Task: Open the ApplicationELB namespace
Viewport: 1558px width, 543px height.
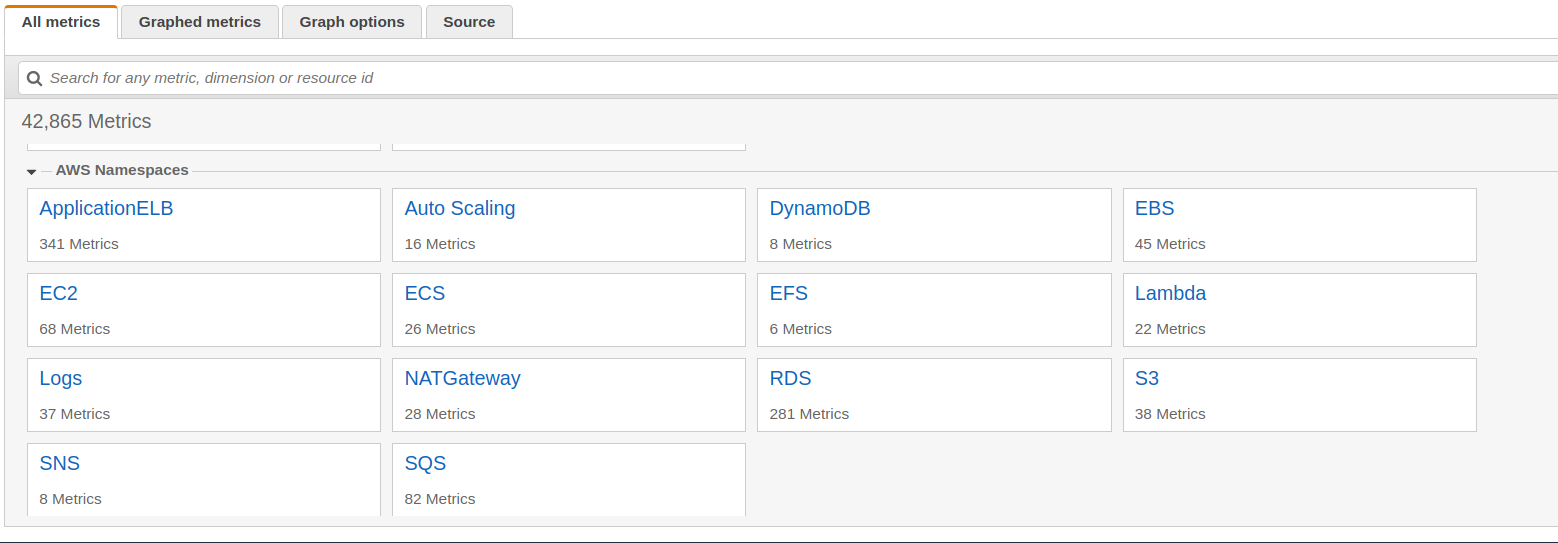Action: (x=106, y=209)
